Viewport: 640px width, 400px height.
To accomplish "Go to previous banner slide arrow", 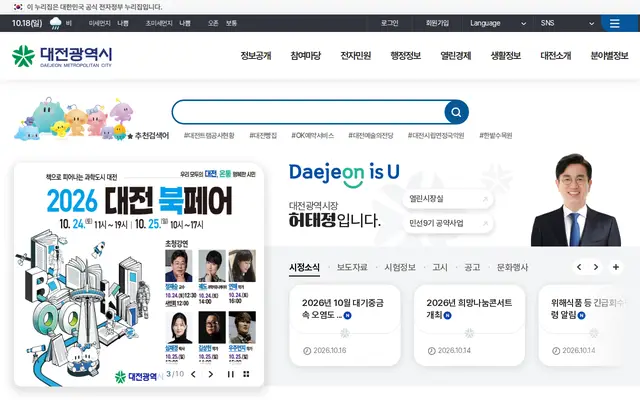I will (x=193, y=374).
